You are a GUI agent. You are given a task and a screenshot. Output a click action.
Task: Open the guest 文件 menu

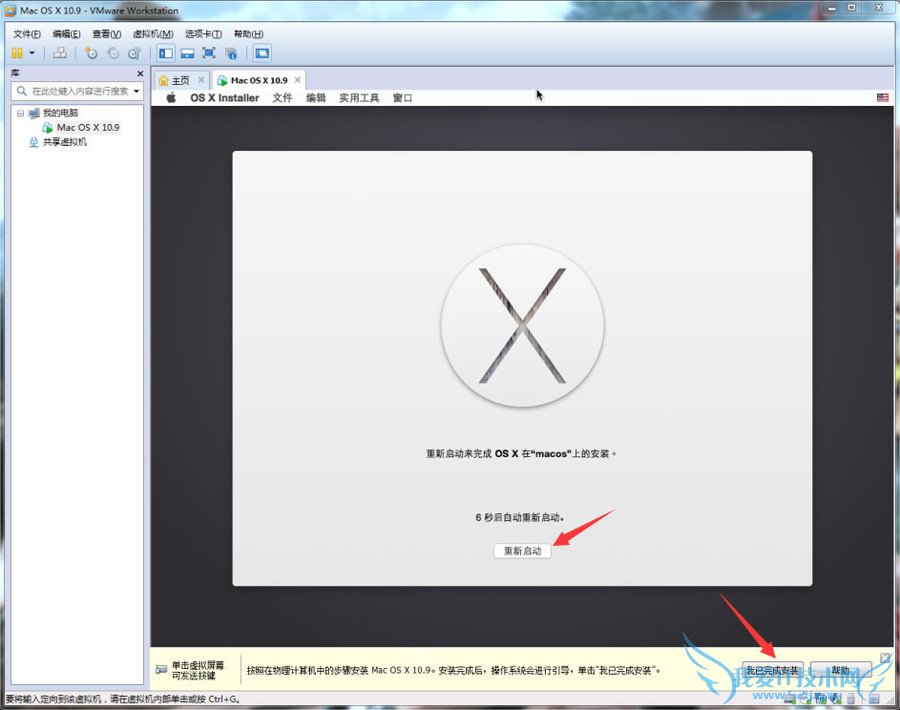pos(282,98)
